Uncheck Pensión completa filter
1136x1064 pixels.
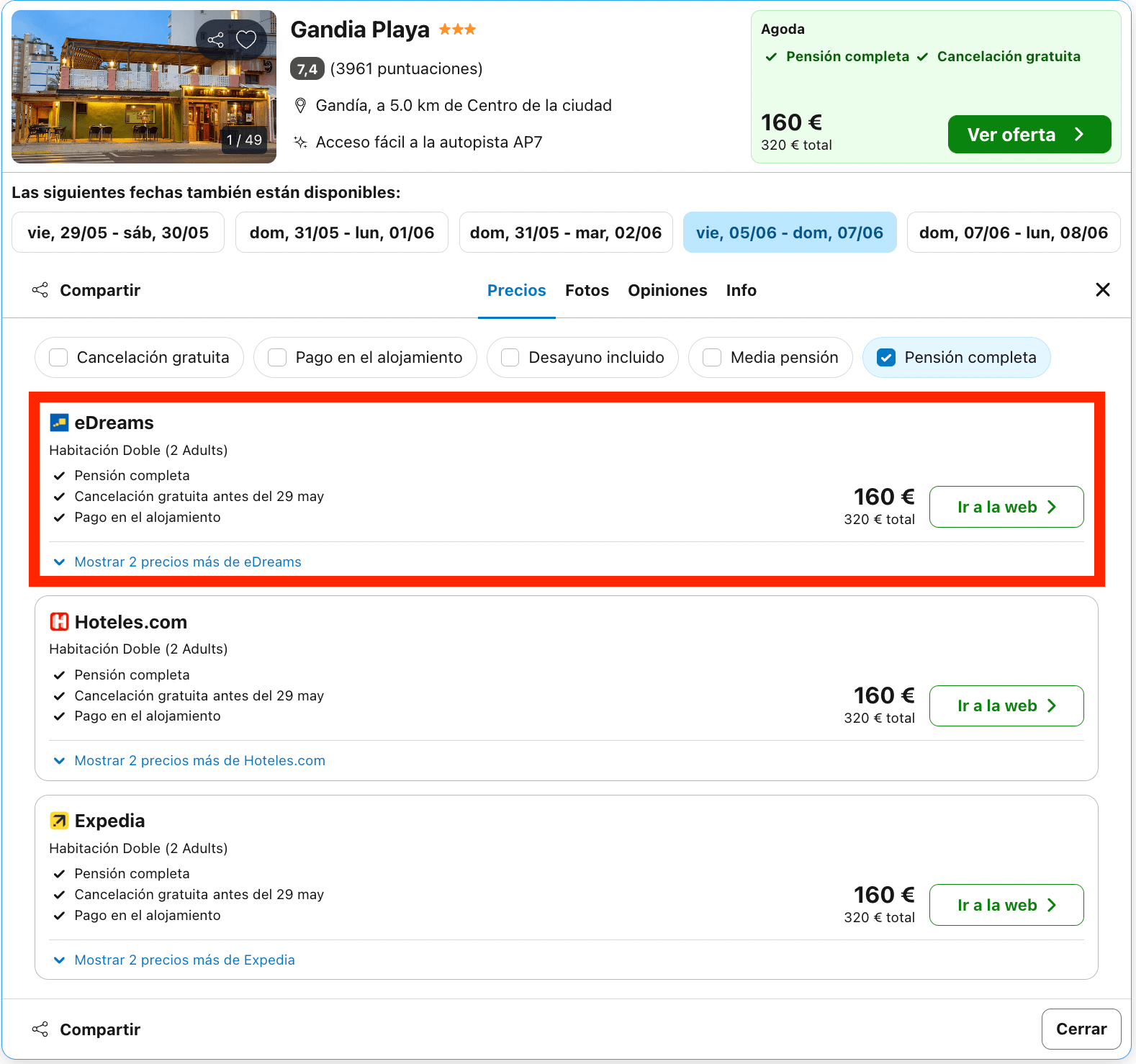[x=957, y=357]
